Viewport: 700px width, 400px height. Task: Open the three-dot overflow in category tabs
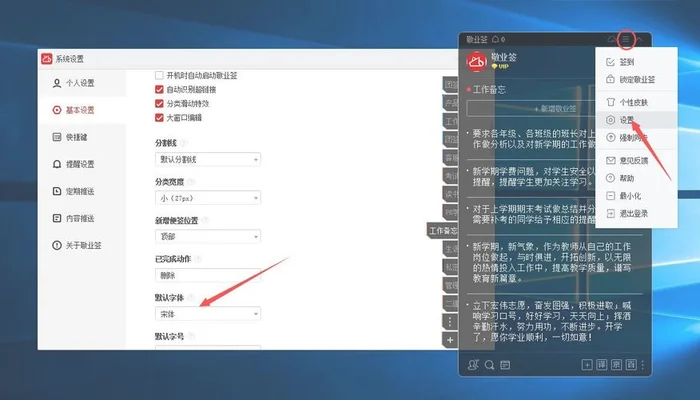(x=450, y=321)
